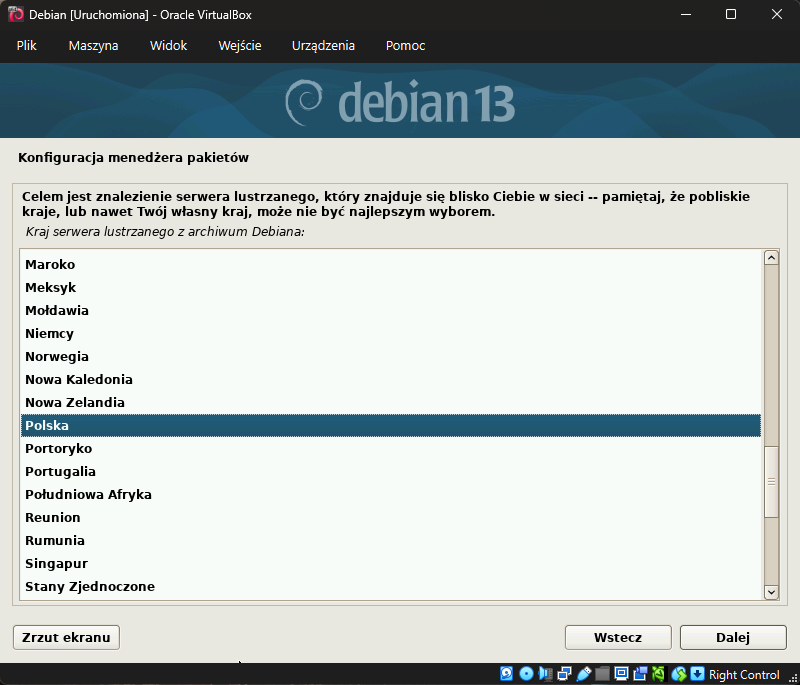This screenshot has height=685, width=800.
Task: Click the VirtualBox app icon in title bar
Action: 16,14
